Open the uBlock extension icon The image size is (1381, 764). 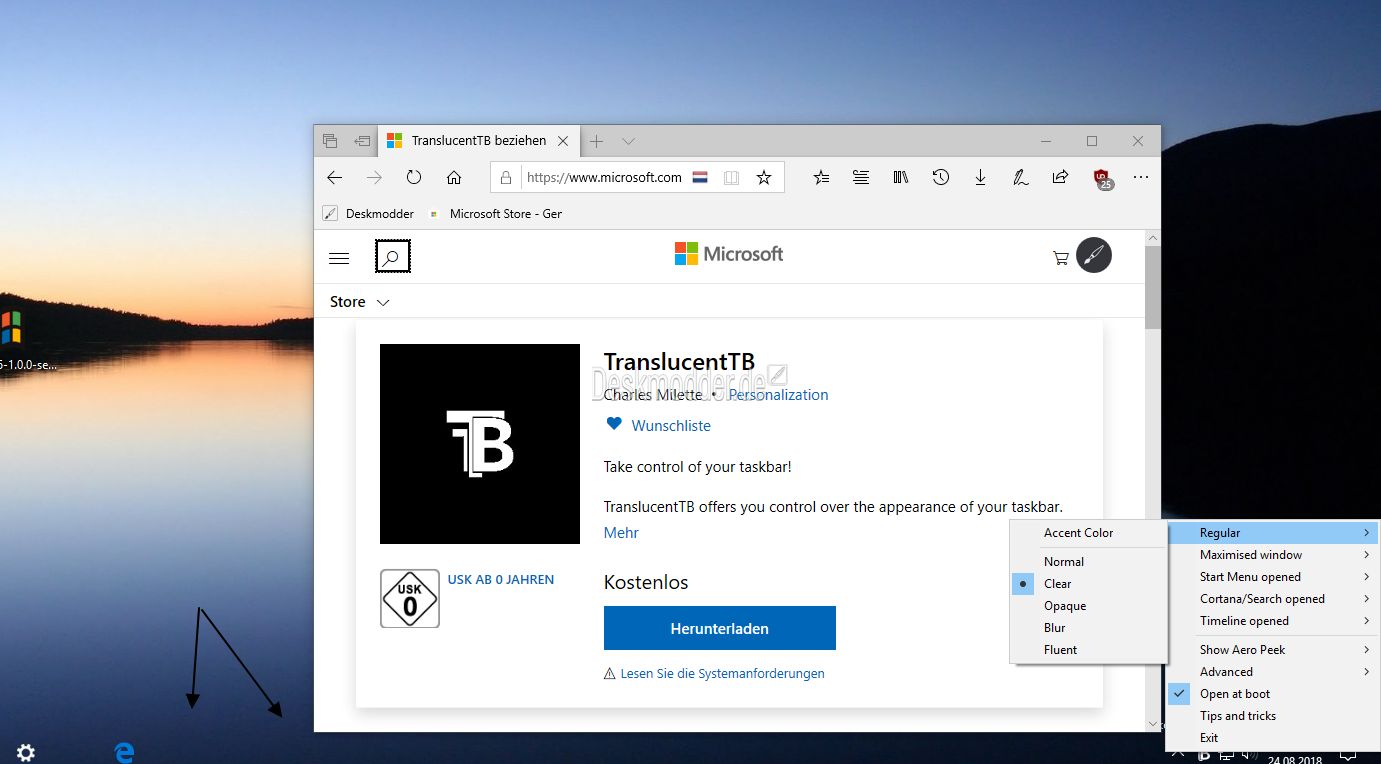[1103, 179]
